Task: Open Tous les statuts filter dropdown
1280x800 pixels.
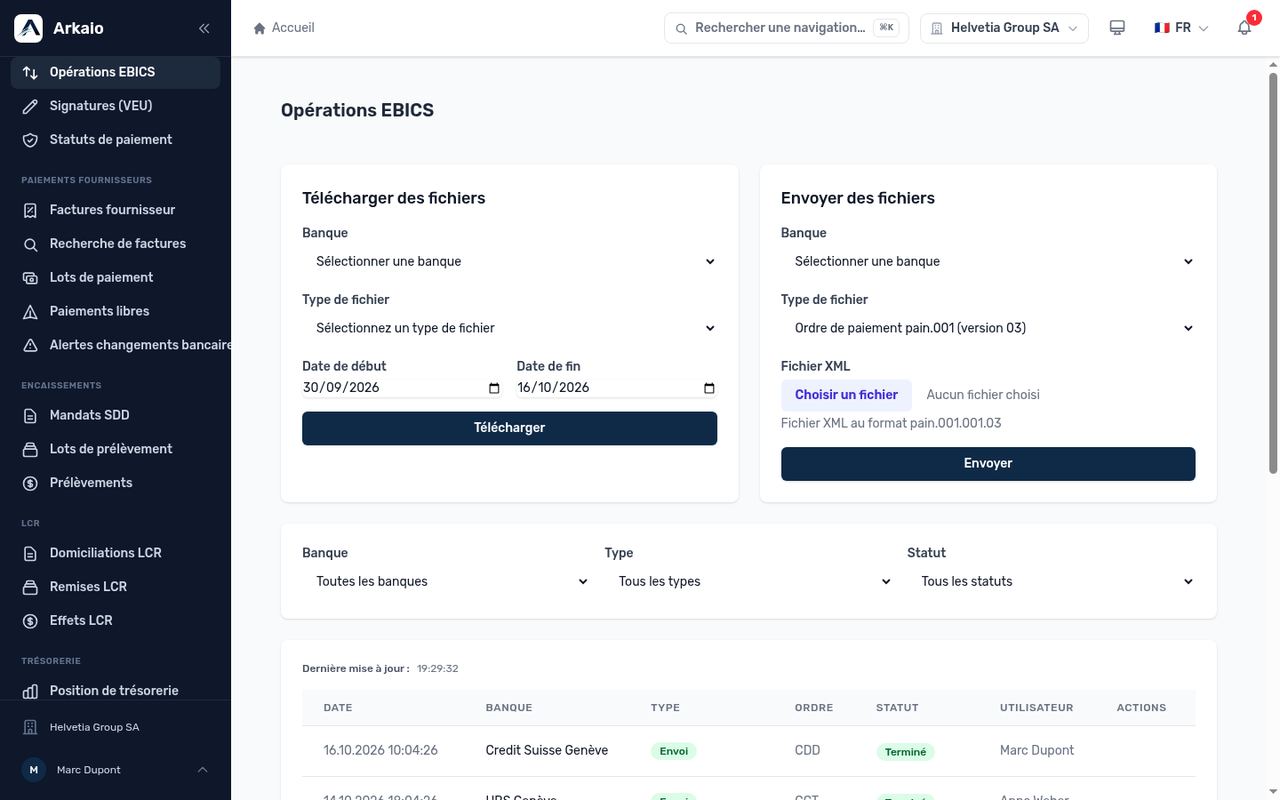Action: click(1052, 581)
